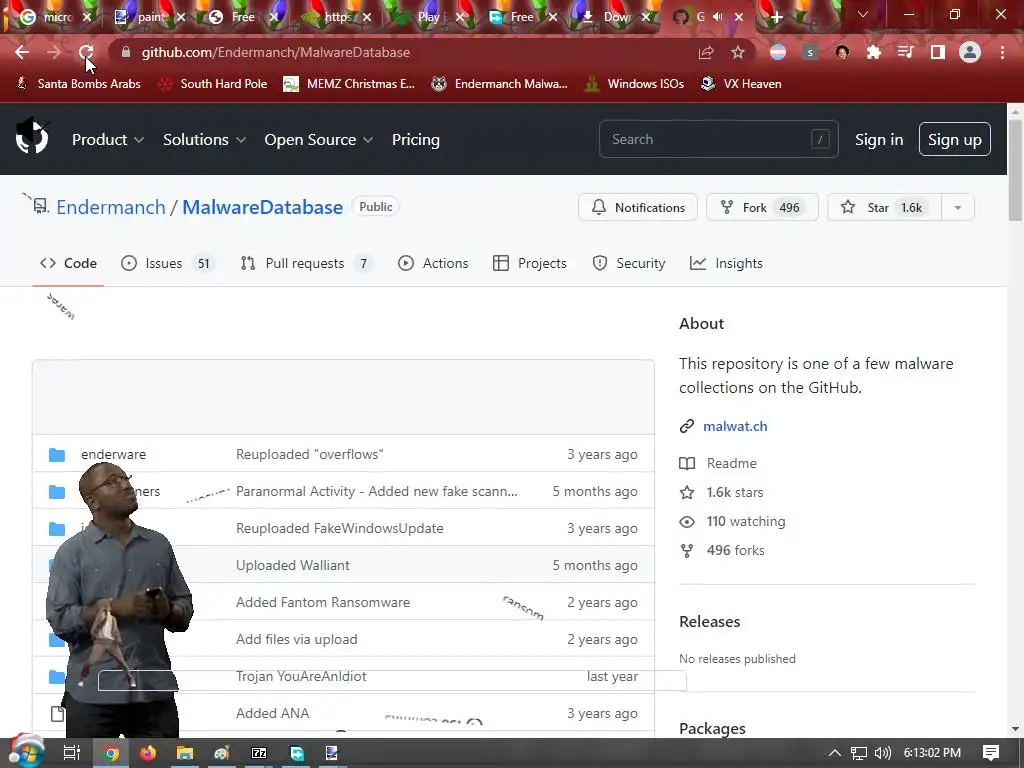Open the Readme link in About
Image resolution: width=1024 pixels, height=768 pixels.
(x=731, y=464)
